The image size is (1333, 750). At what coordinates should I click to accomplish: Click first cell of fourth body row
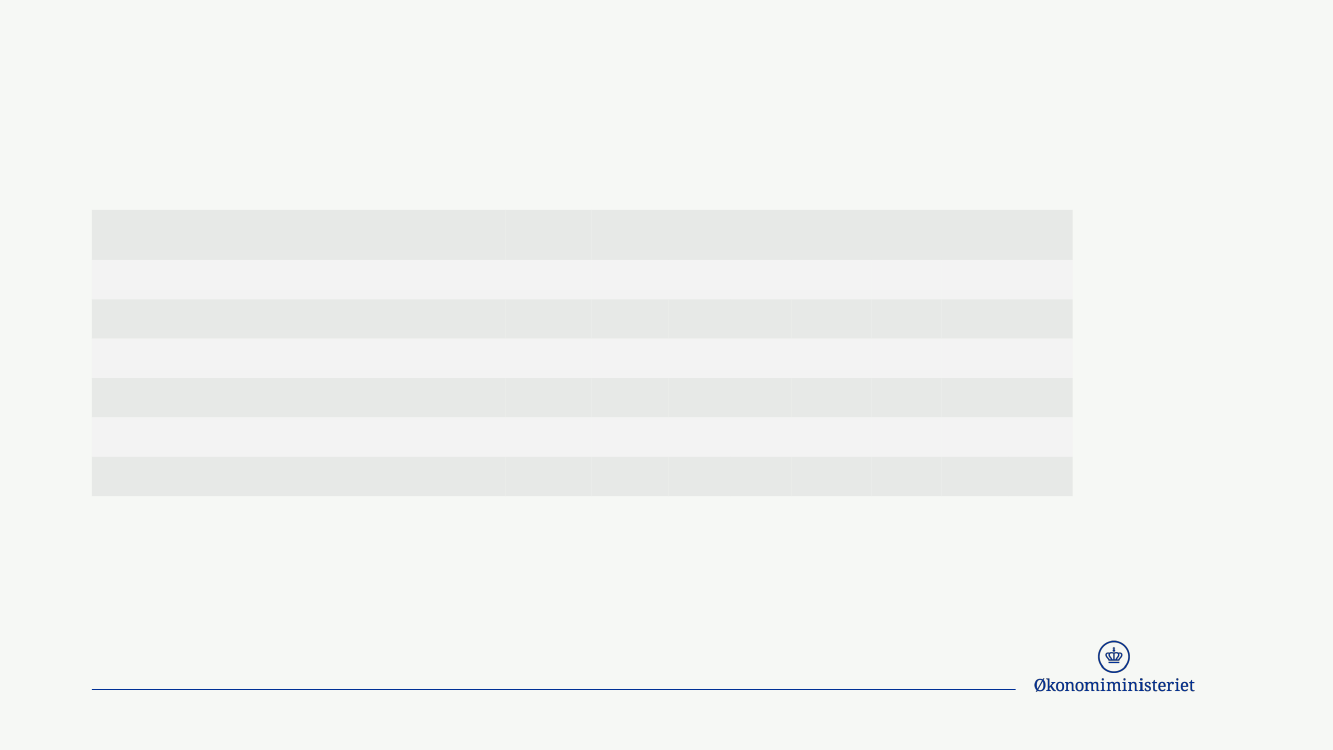point(300,397)
